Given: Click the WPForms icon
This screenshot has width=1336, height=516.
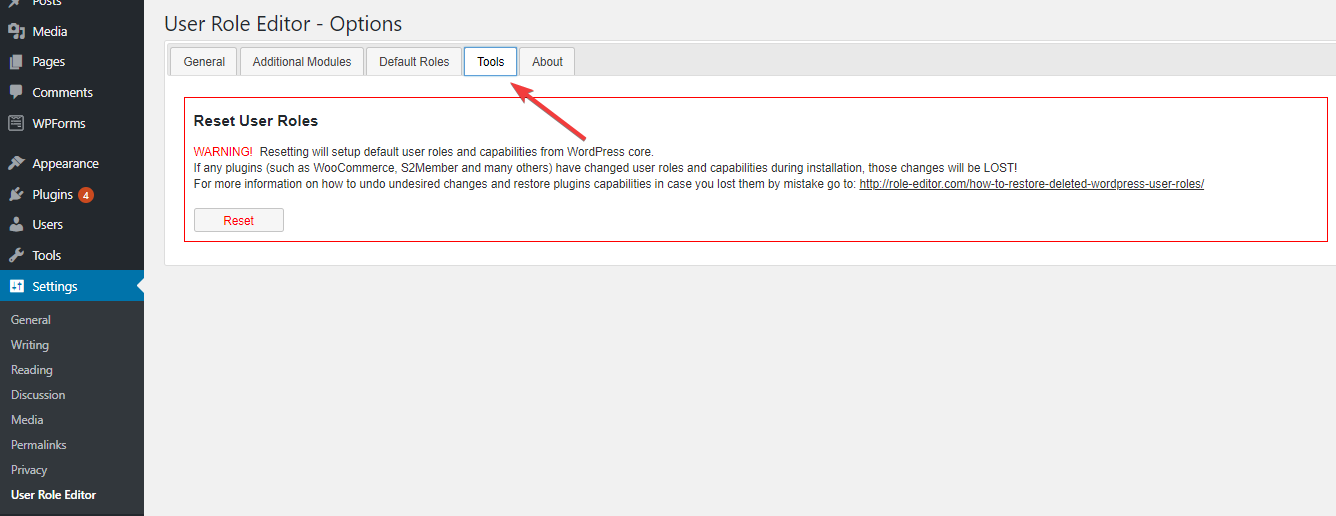Looking at the screenshot, I should click(16, 123).
